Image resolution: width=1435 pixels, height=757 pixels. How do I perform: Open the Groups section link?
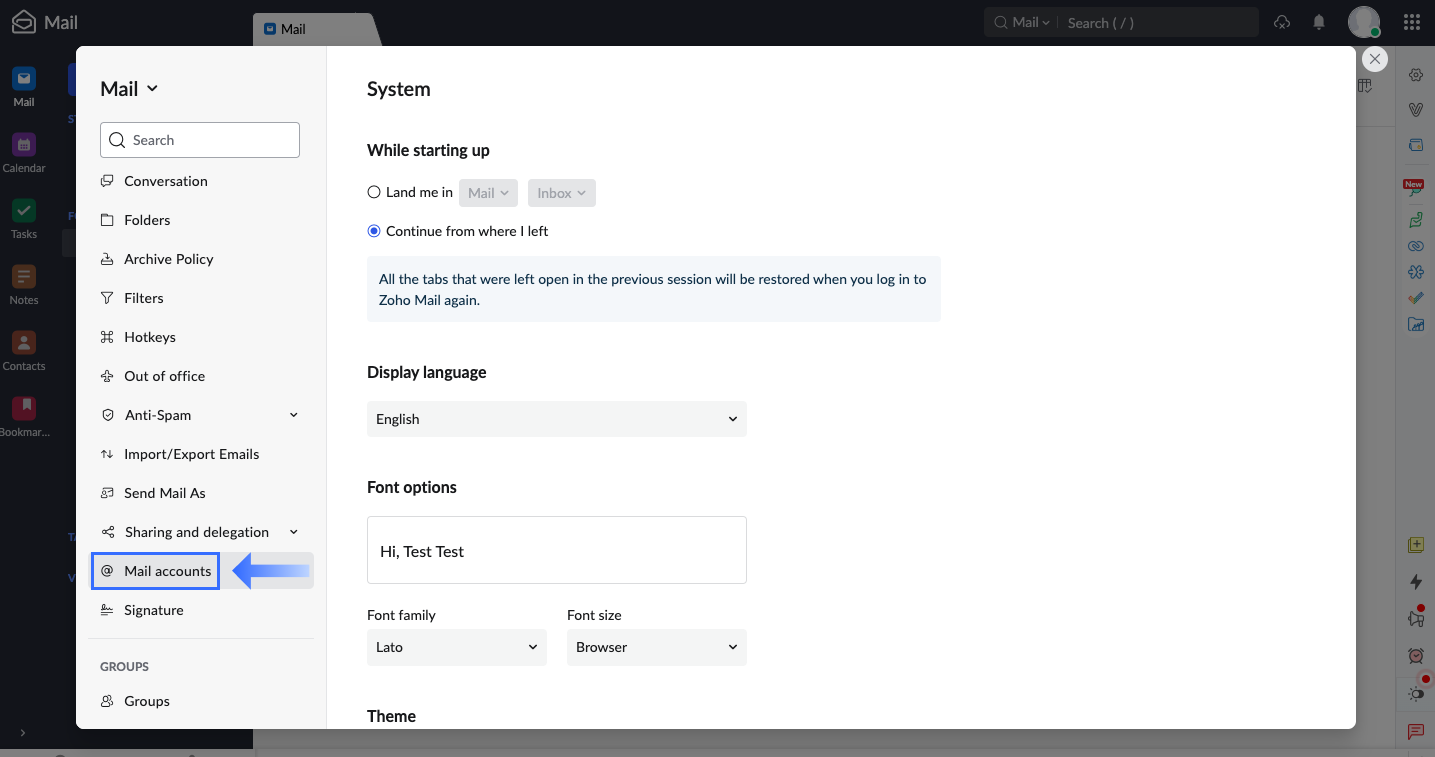click(145, 700)
